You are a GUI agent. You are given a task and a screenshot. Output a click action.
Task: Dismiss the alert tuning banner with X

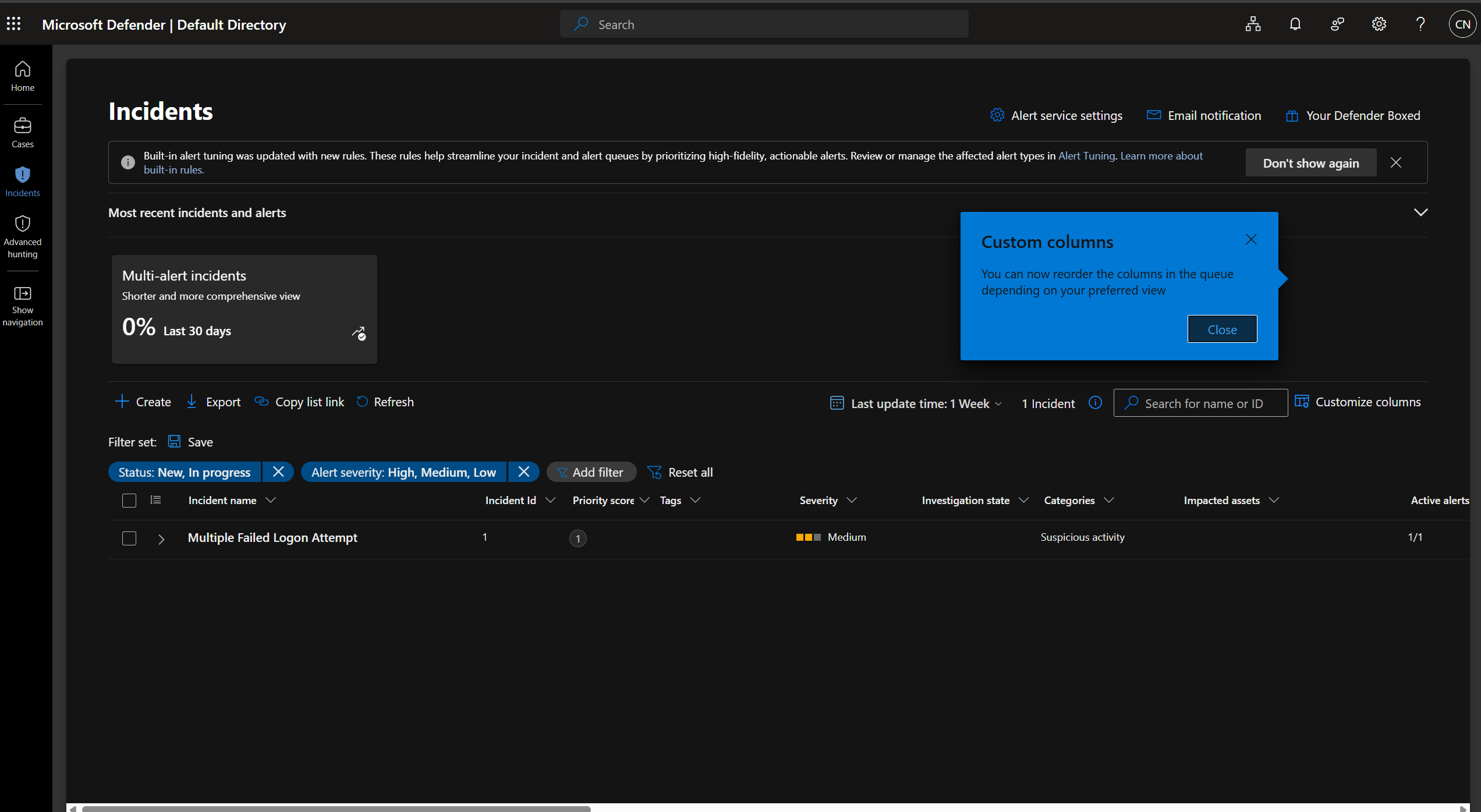(1396, 162)
